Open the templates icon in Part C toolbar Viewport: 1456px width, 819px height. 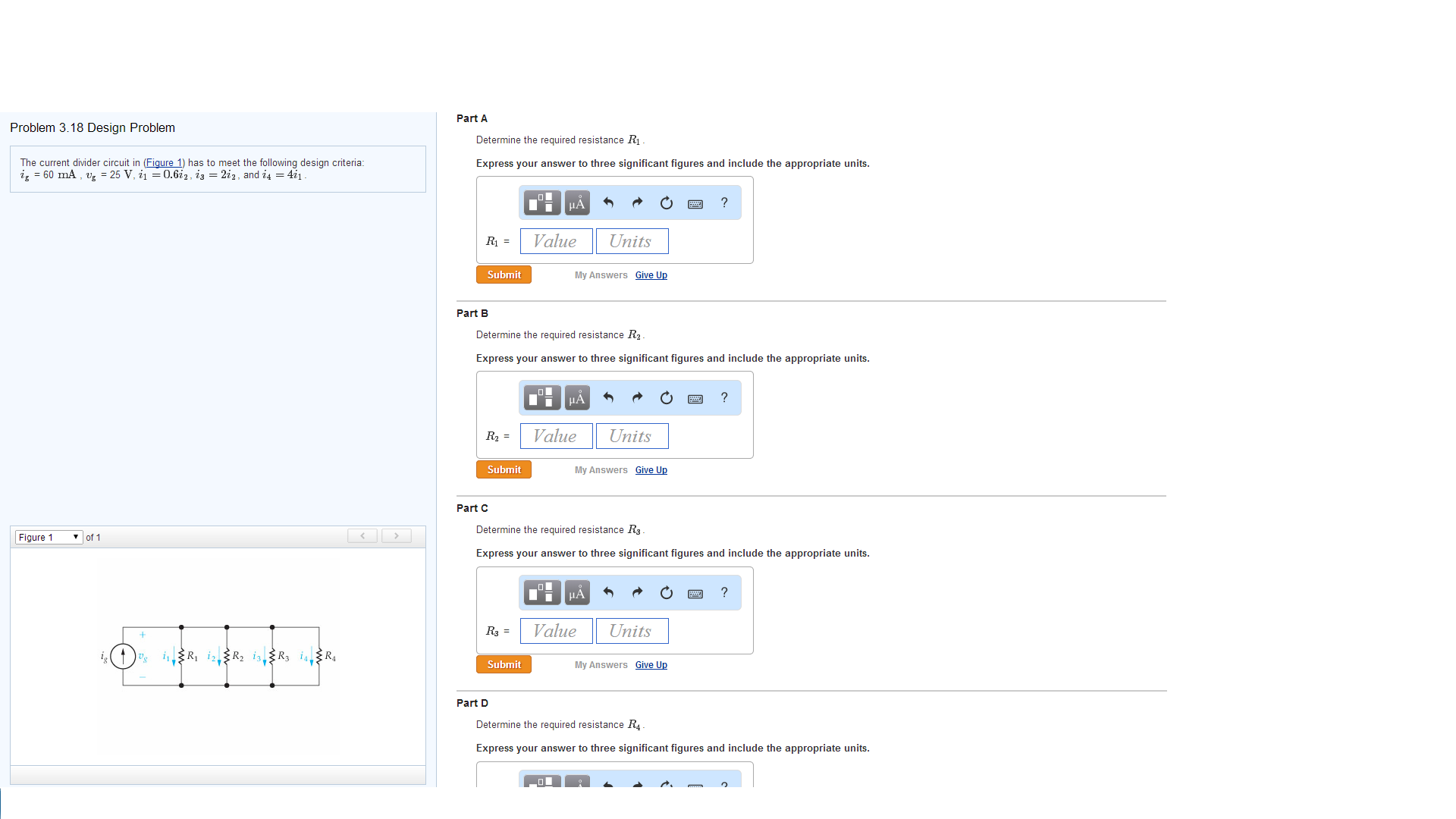(x=542, y=593)
